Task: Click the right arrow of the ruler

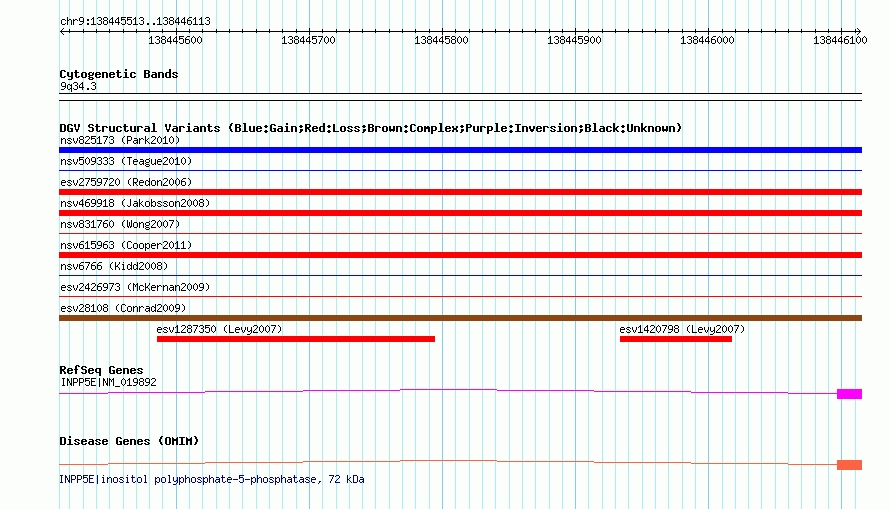Action: coord(858,31)
